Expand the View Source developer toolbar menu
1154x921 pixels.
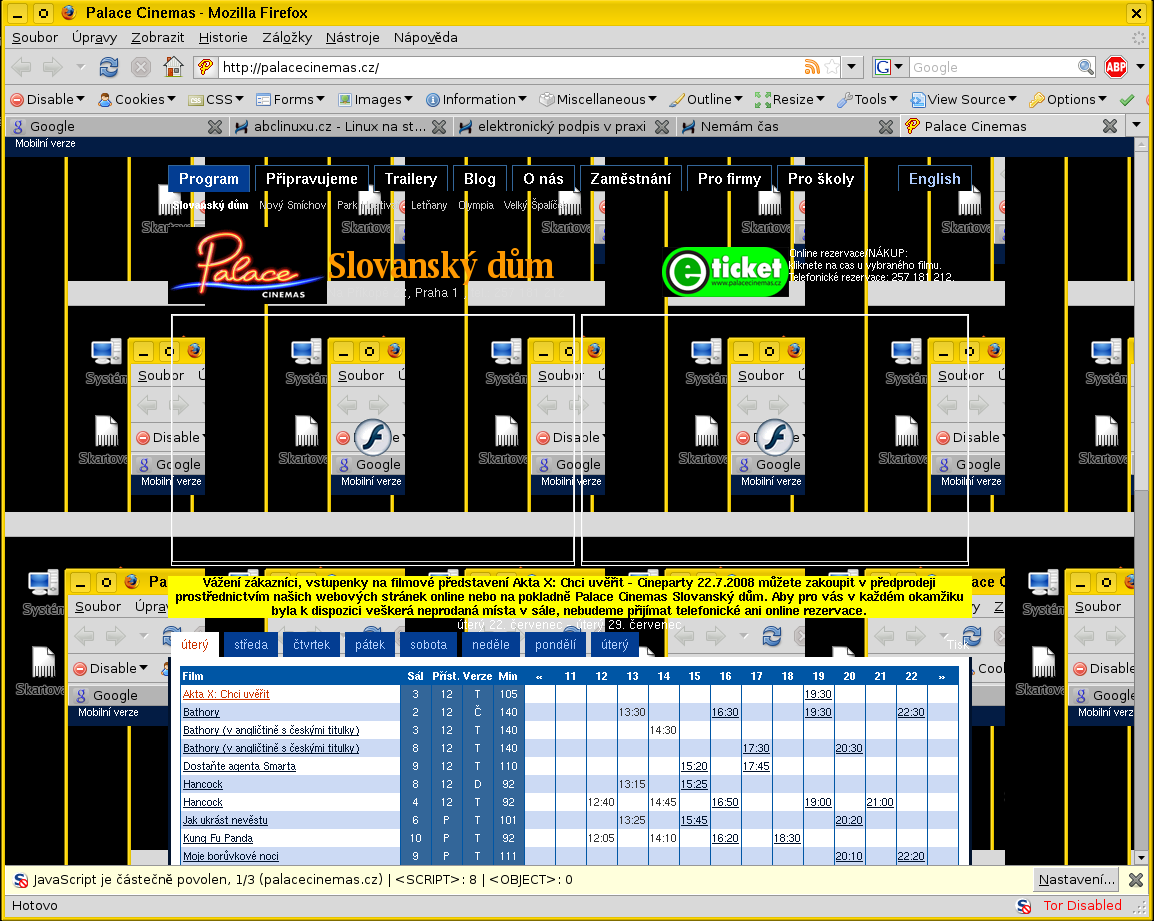963,99
